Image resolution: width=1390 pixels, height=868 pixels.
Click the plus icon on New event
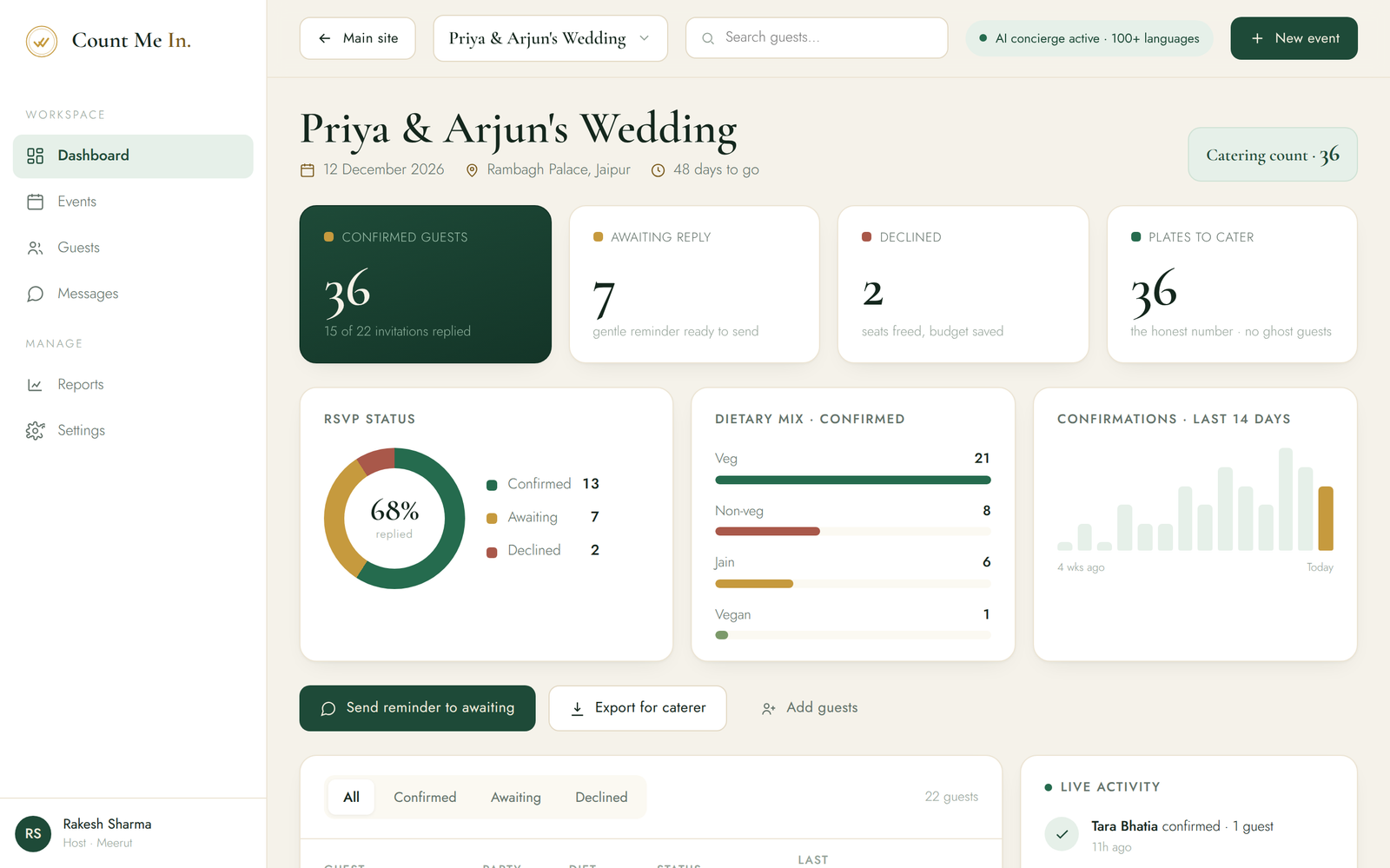pos(1257,38)
